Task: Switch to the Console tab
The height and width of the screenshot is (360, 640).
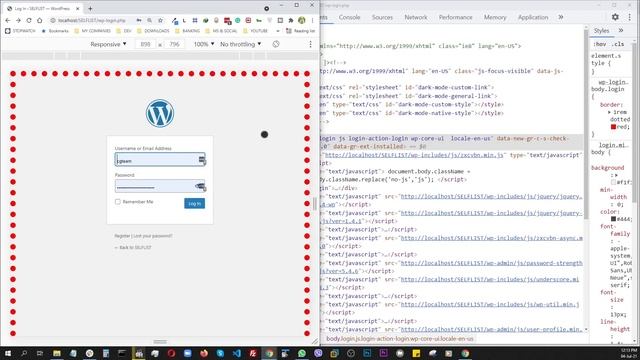Action: 349,17
